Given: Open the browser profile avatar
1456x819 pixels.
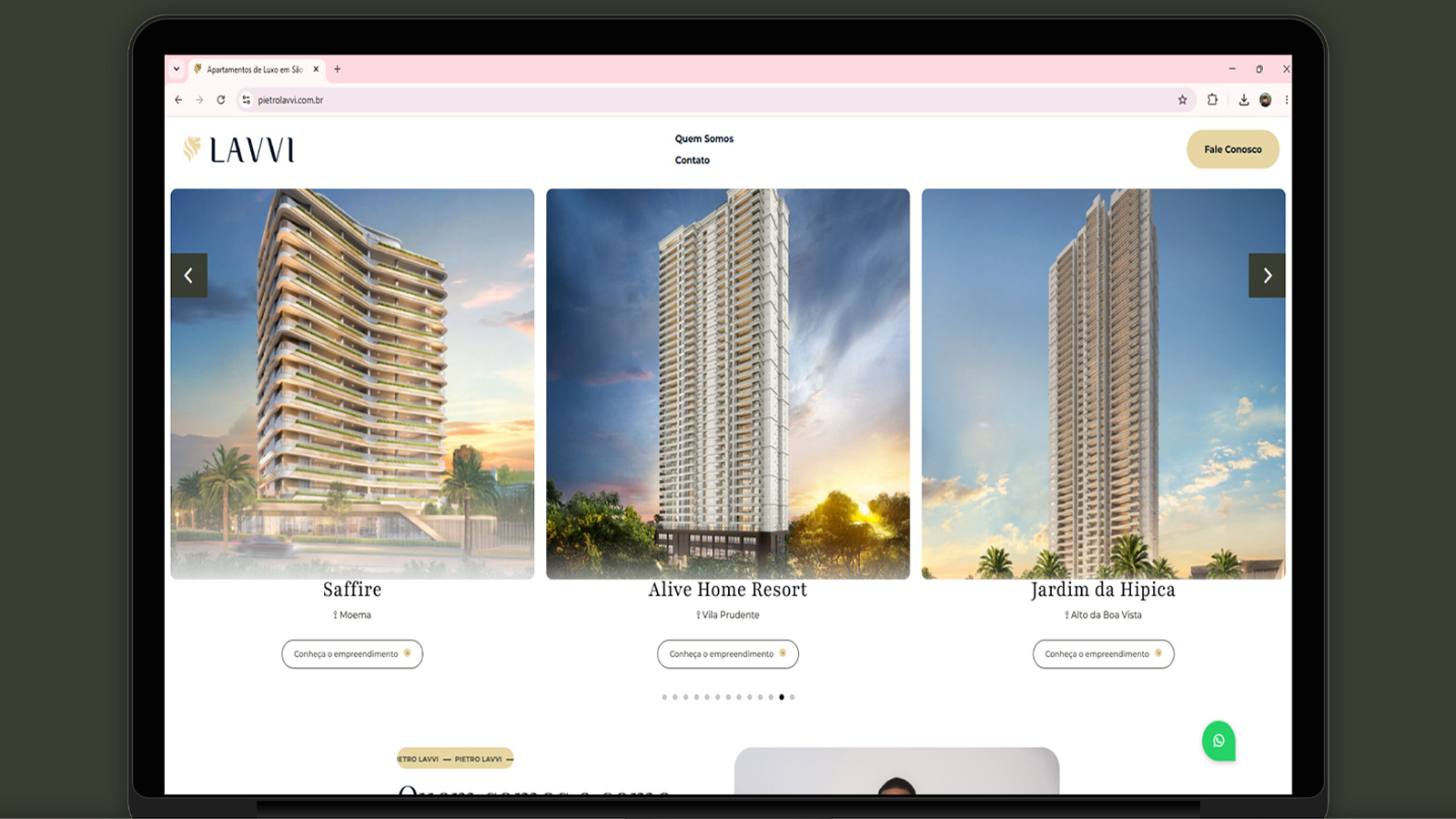Looking at the screenshot, I should point(1265,100).
